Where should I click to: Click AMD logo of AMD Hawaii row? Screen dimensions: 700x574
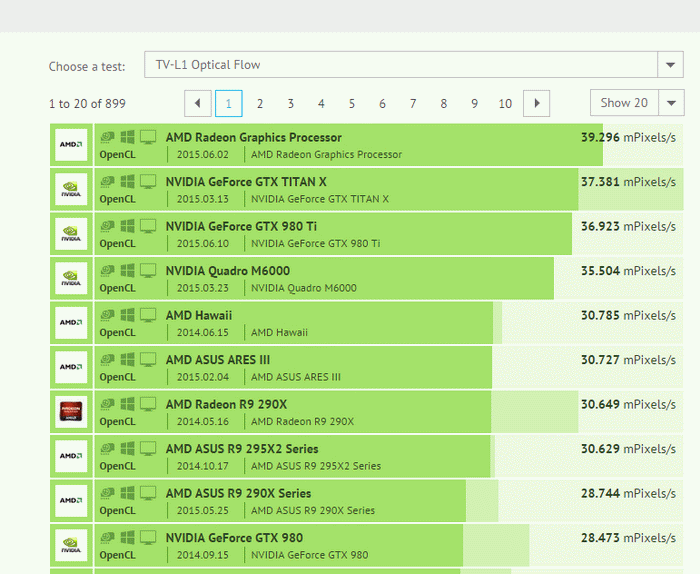click(71, 323)
